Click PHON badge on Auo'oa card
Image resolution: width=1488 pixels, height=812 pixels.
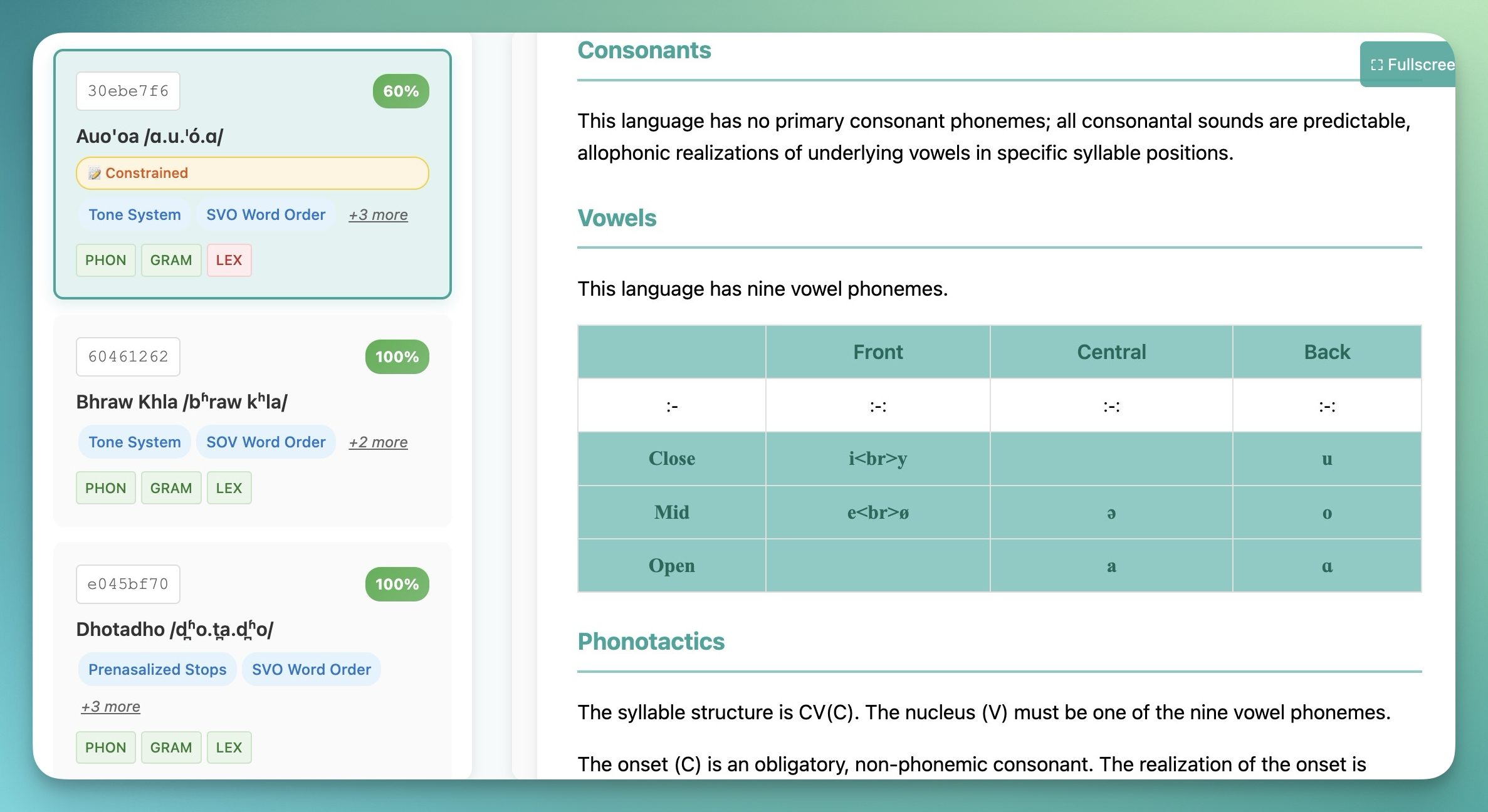point(105,260)
